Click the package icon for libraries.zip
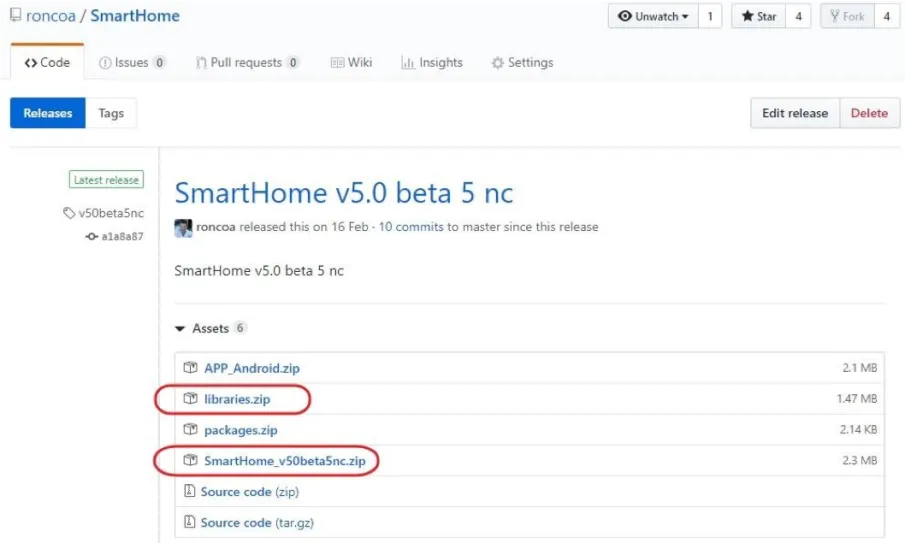The image size is (905, 543). coord(190,398)
